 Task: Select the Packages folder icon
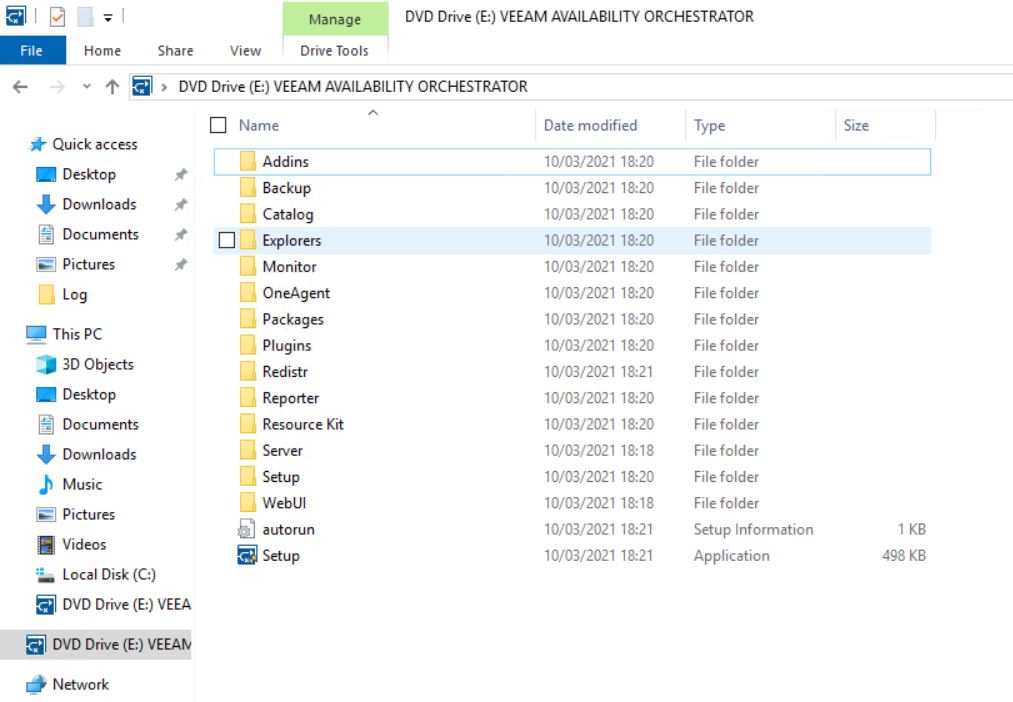point(248,319)
